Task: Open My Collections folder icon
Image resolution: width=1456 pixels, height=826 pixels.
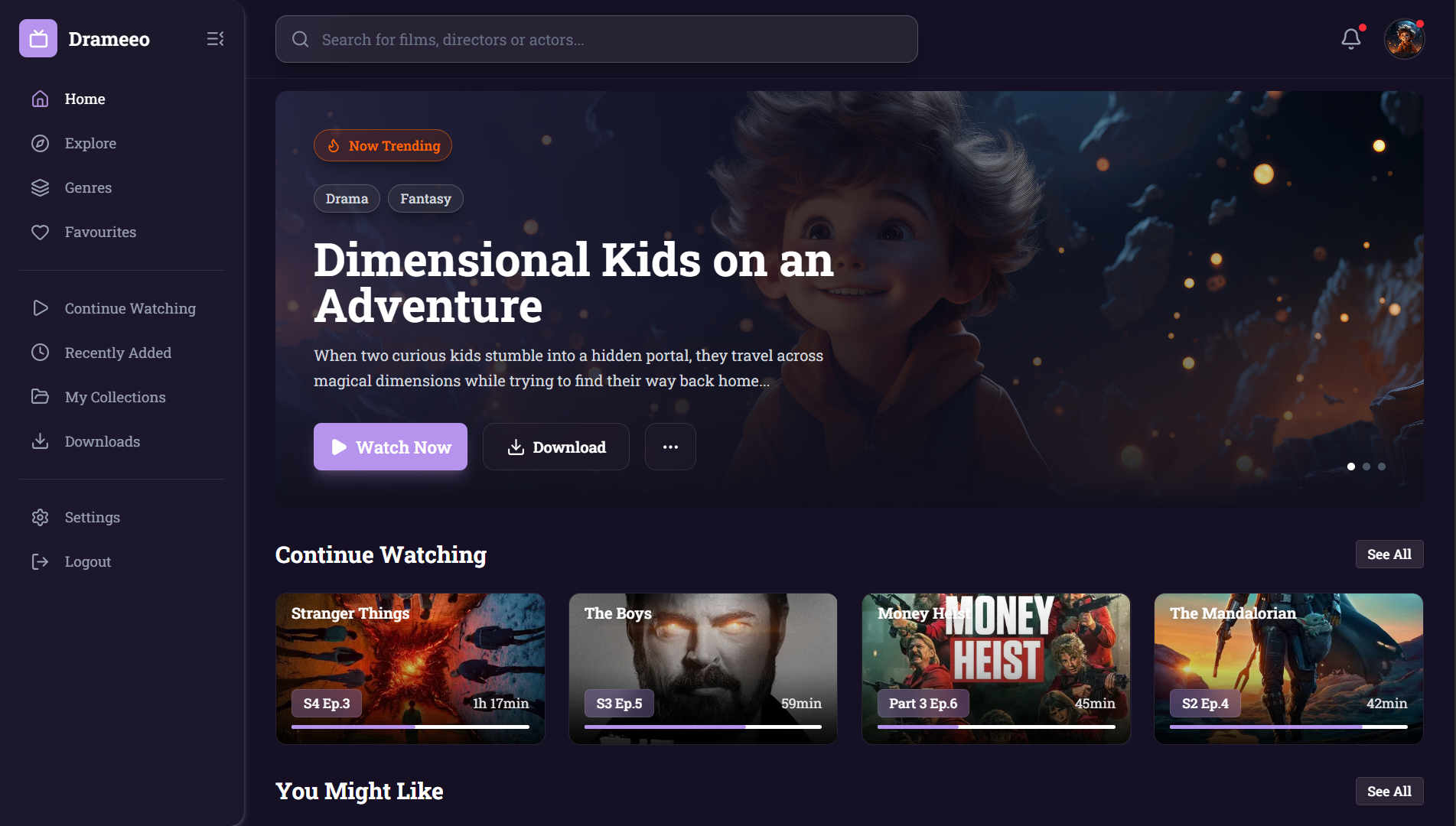Action: (x=40, y=397)
